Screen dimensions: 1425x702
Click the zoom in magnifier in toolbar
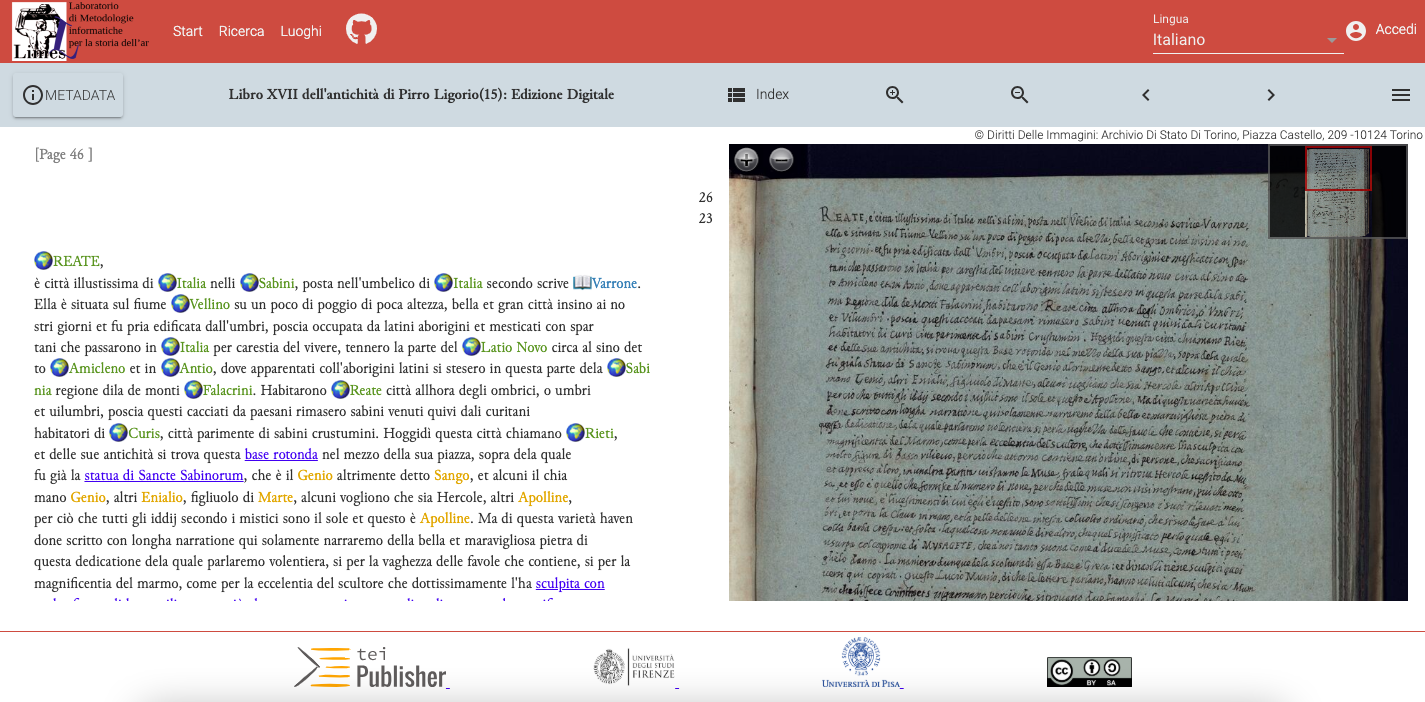895,95
